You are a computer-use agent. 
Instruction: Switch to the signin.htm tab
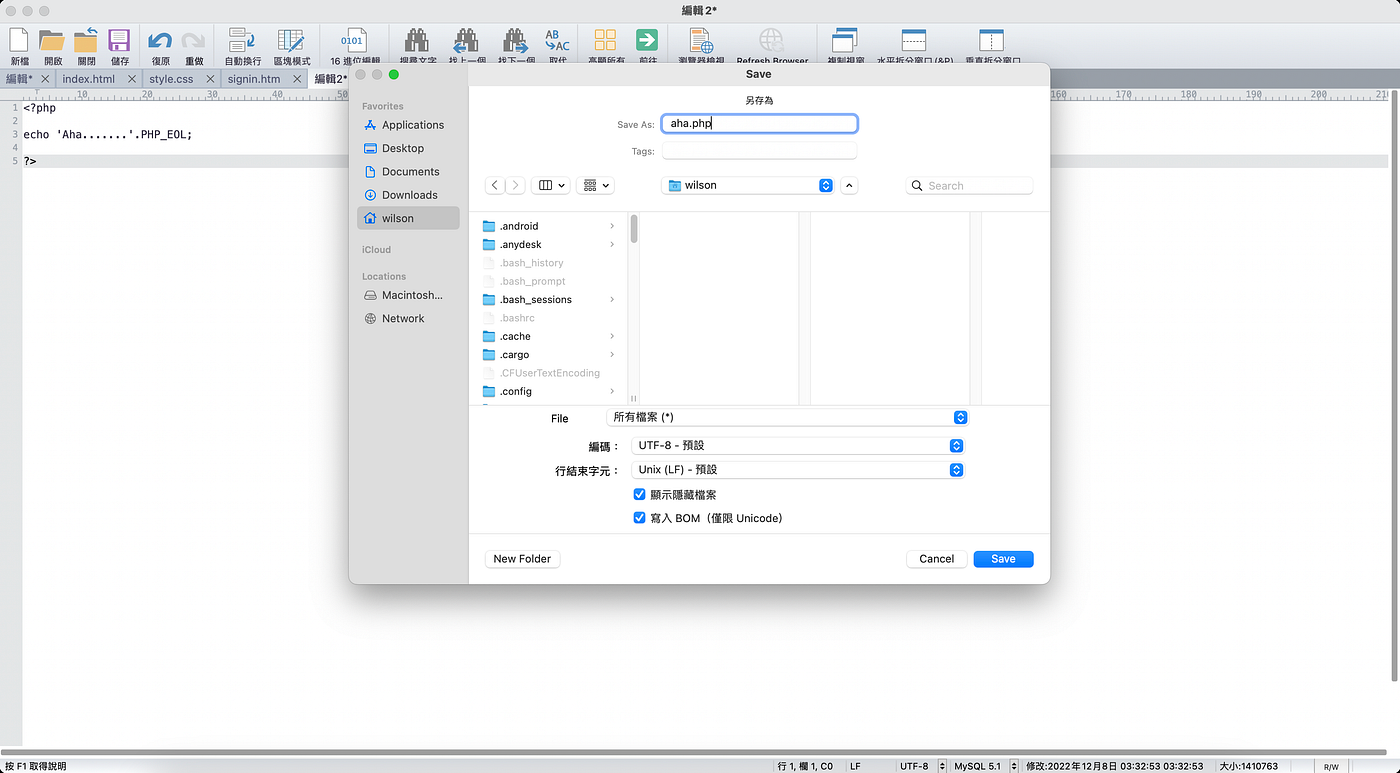click(254, 78)
